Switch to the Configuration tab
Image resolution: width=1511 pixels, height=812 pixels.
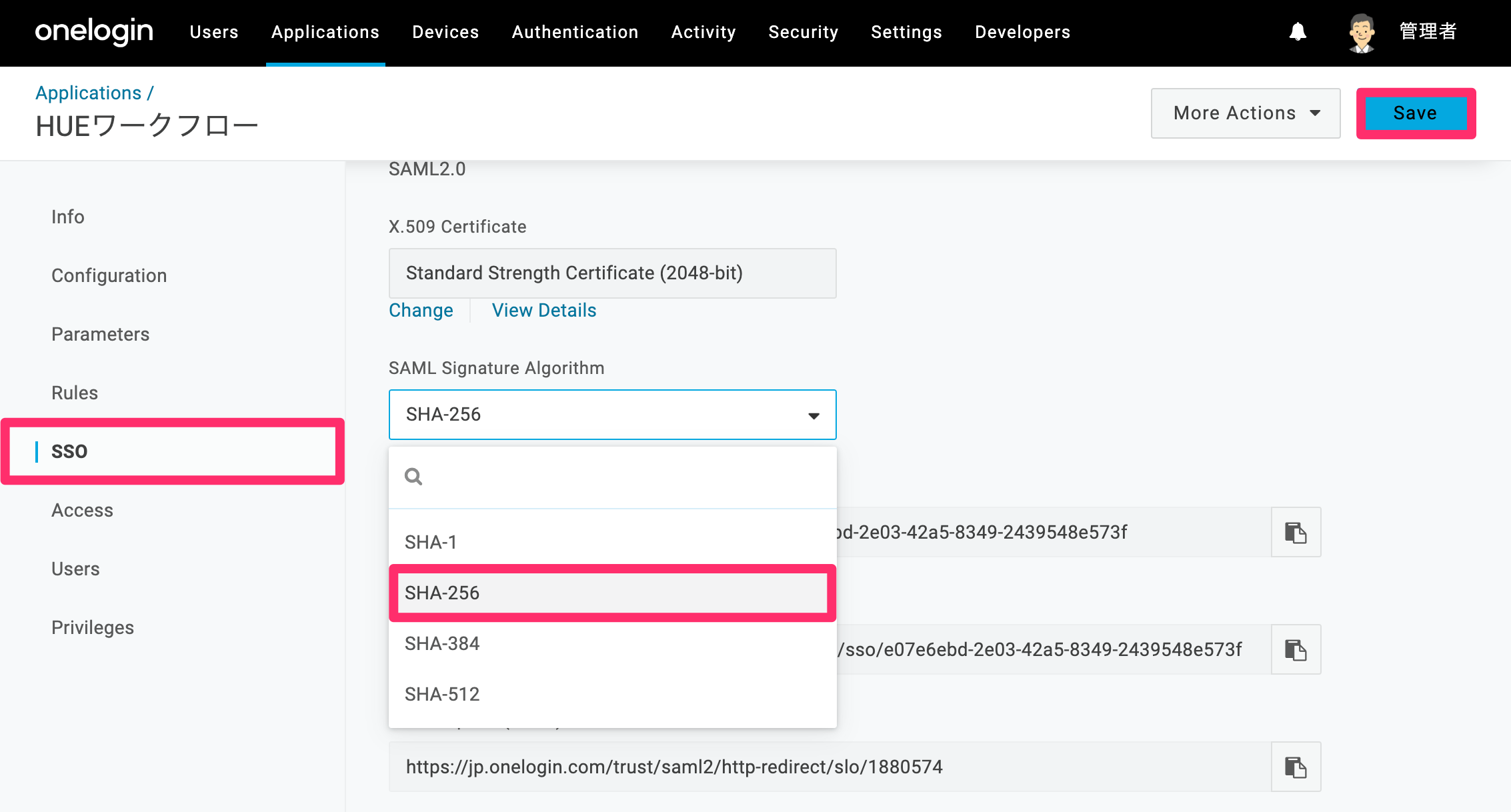tap(109, 275)
